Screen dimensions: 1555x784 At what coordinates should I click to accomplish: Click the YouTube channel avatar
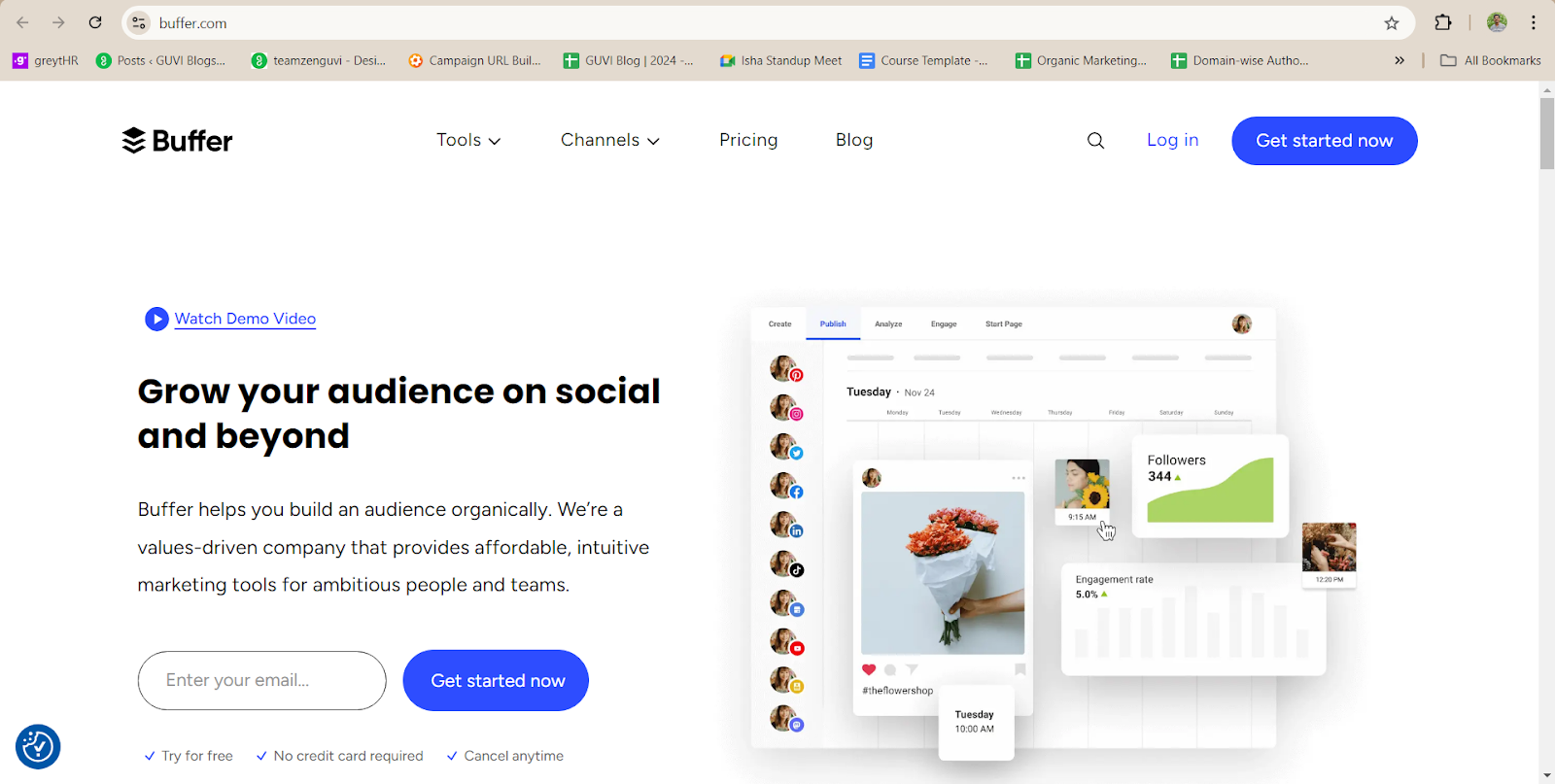click(785, 642)
